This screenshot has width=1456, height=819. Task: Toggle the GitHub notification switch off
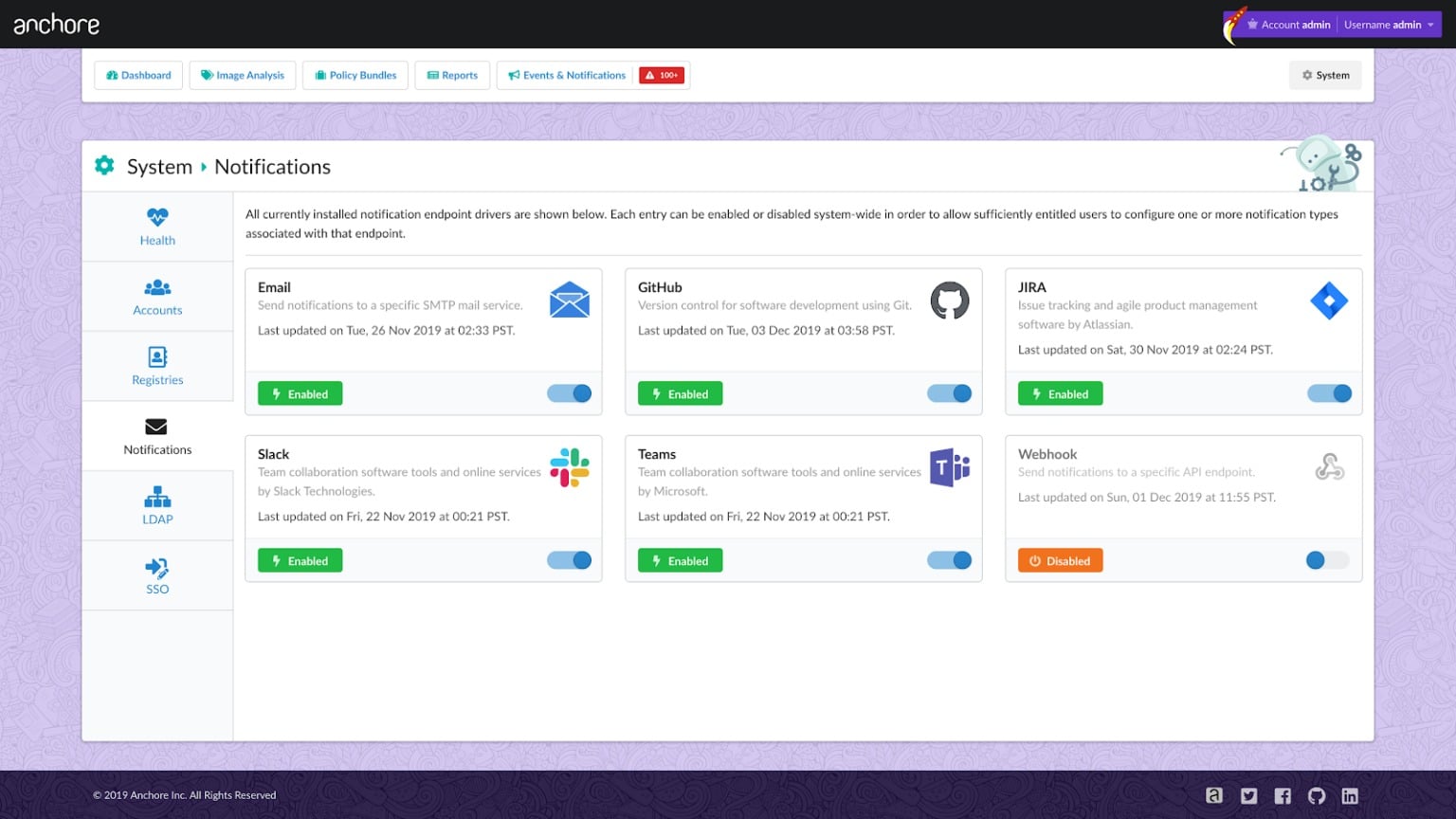click(950, 393)
